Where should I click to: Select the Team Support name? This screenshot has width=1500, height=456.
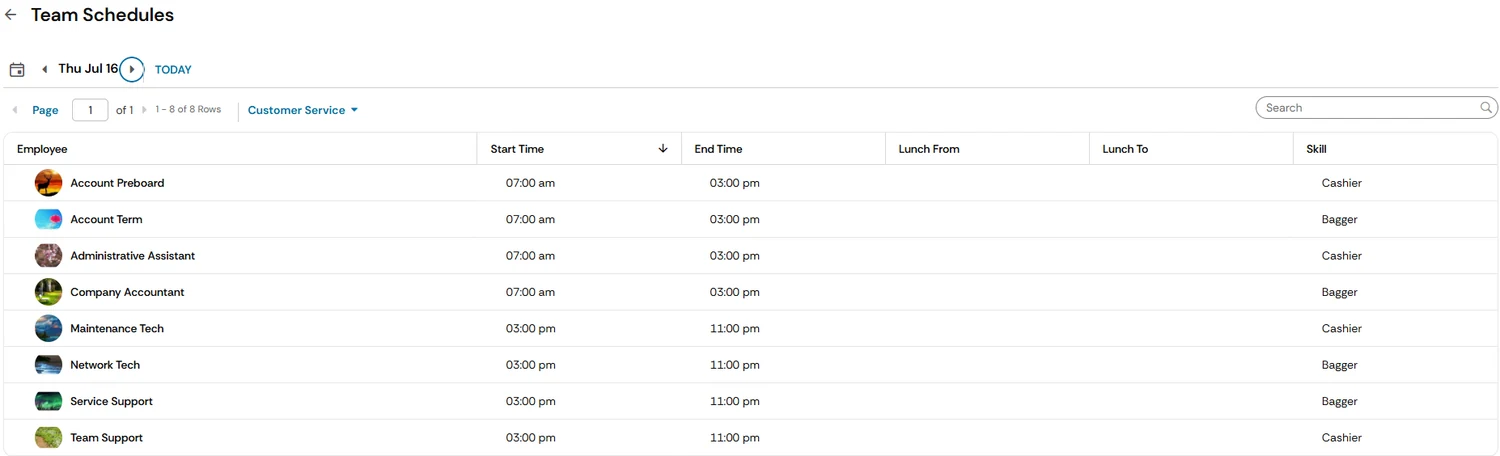point(106,438)
